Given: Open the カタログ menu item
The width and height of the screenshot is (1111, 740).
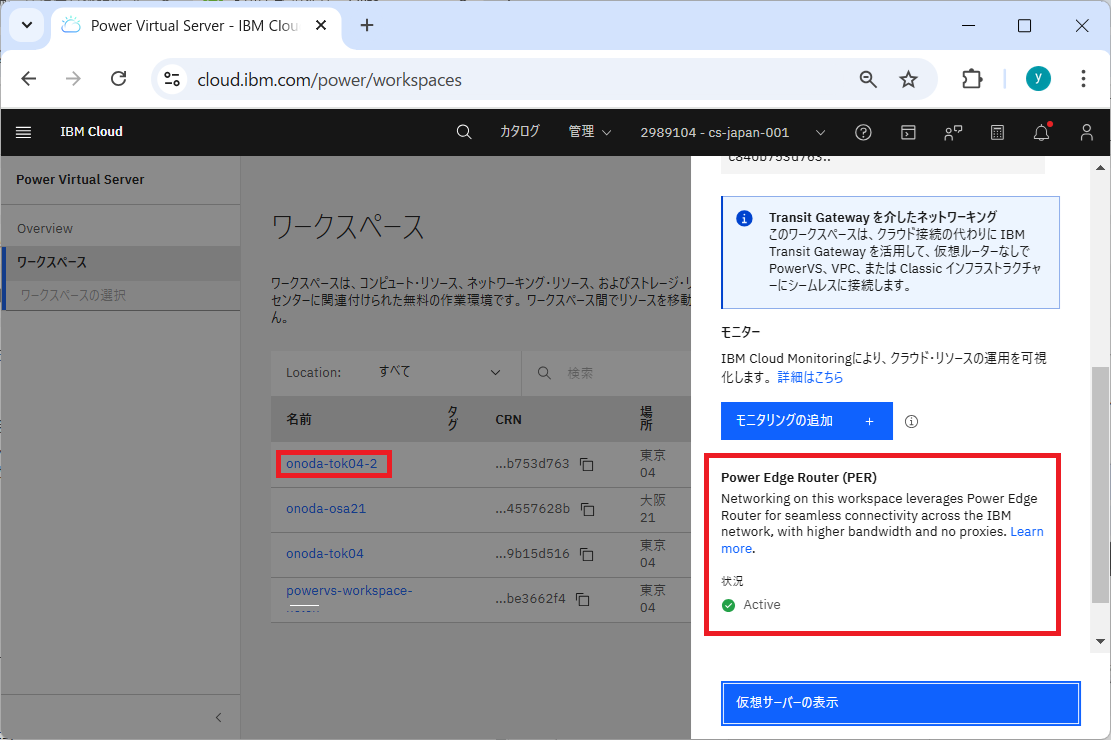Looking at the screenshot, I should point(519,132).
